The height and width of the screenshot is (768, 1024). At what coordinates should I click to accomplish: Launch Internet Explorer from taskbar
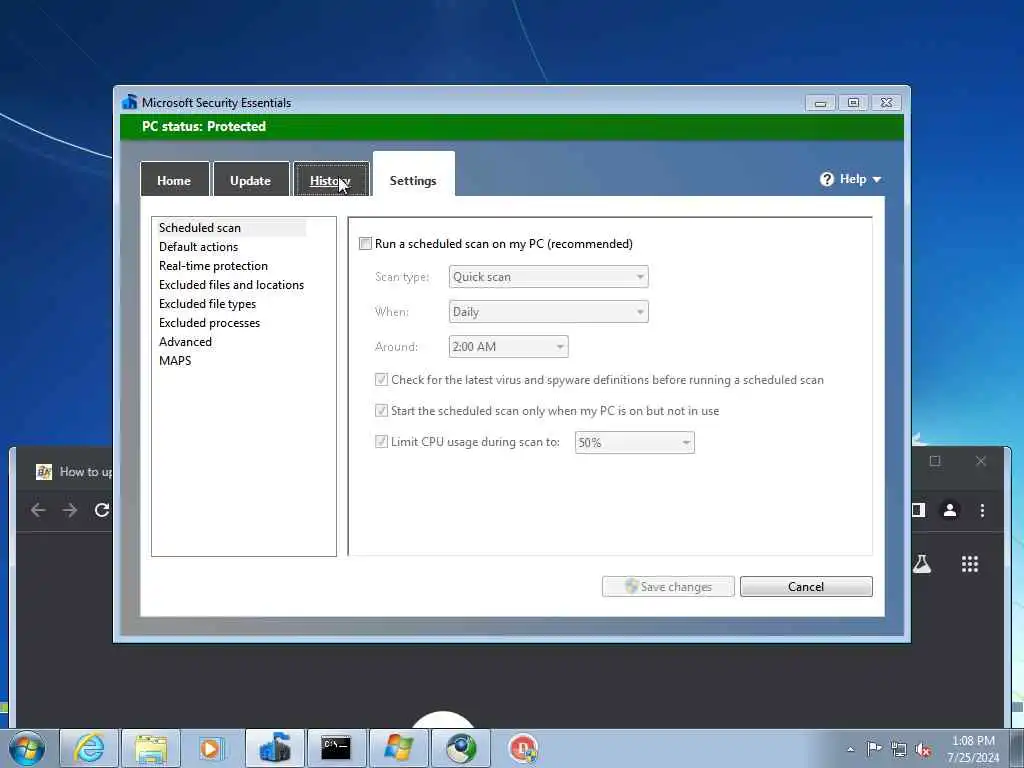[x=89, y=748]
